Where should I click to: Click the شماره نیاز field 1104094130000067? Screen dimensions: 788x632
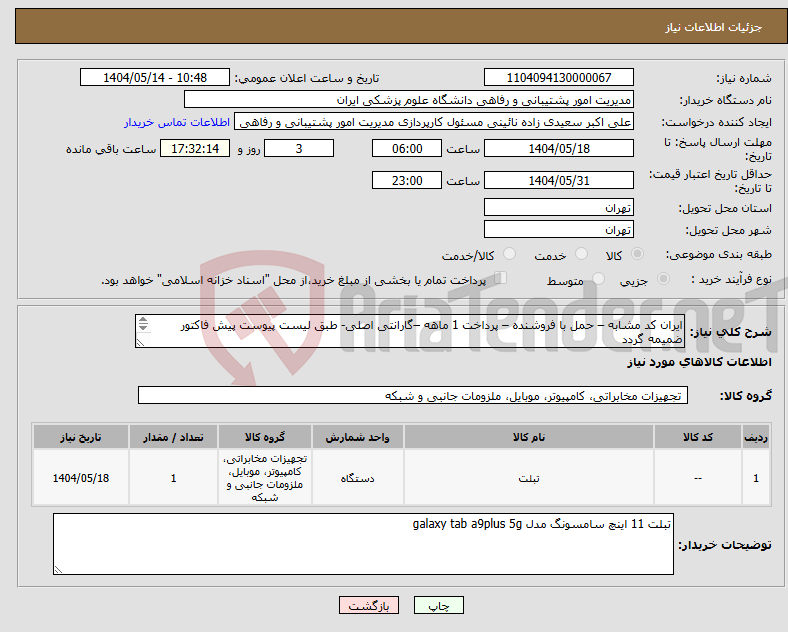(x=559, y=77)
